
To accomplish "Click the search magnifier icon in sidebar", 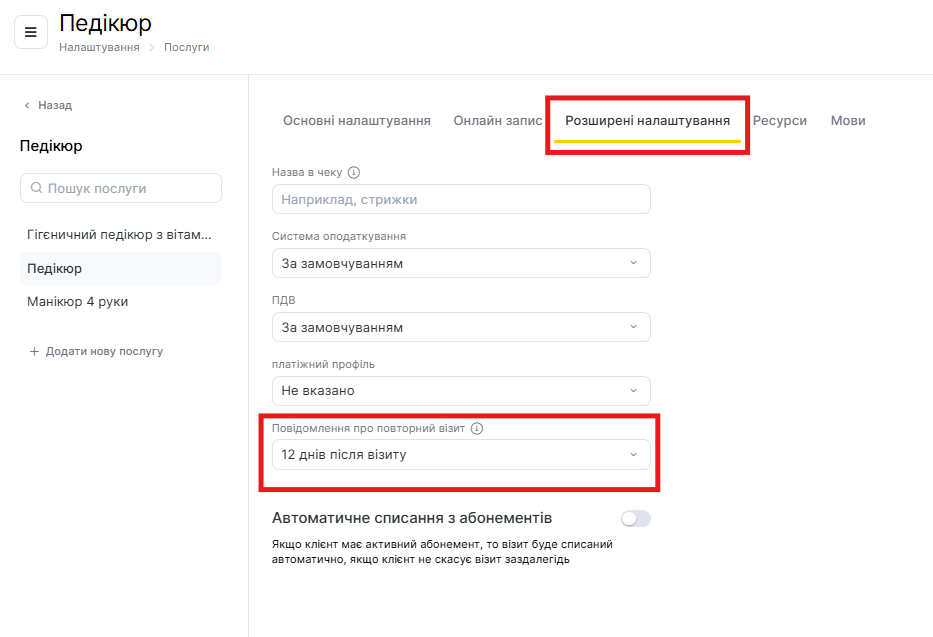I will pyautogui.click(x=37, y=188).
